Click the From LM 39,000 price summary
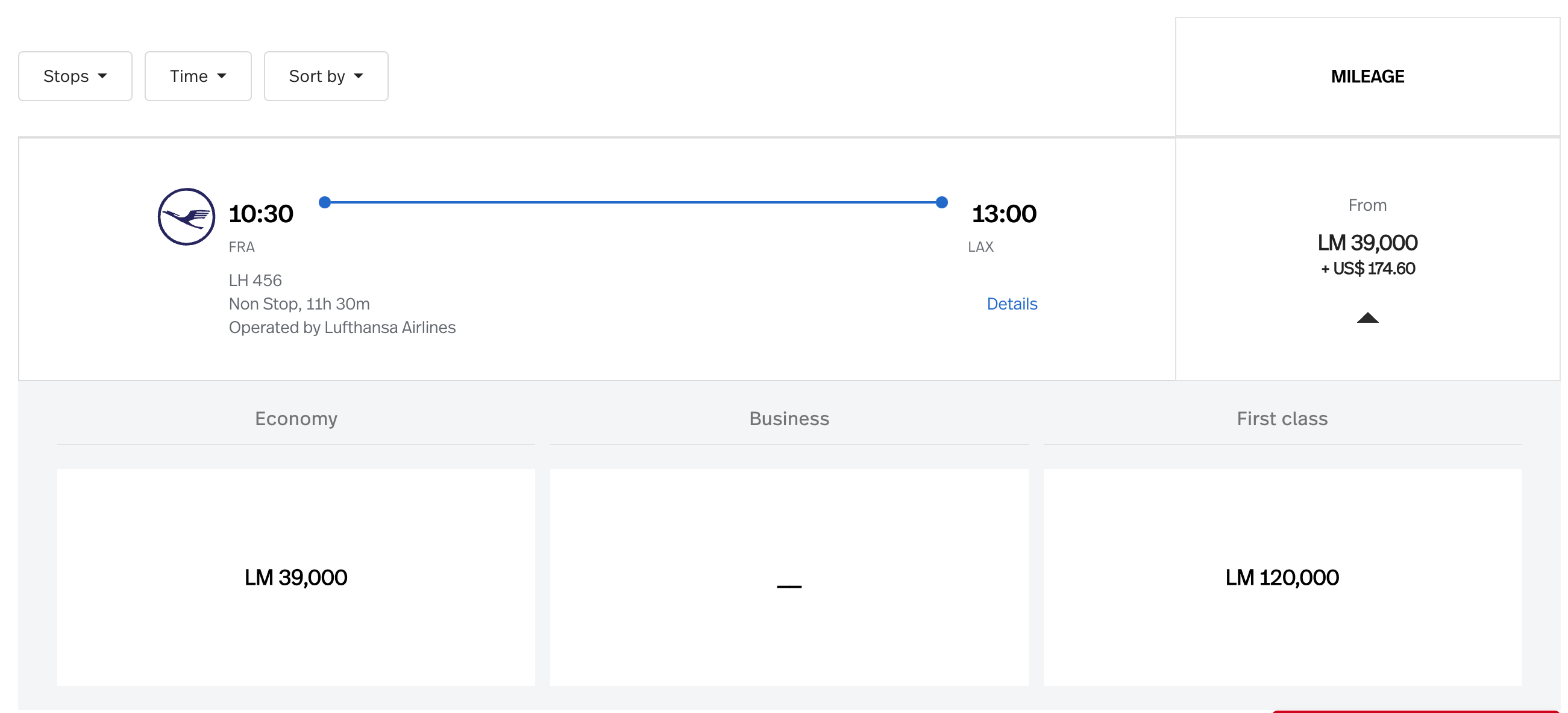 (1367, 243)
